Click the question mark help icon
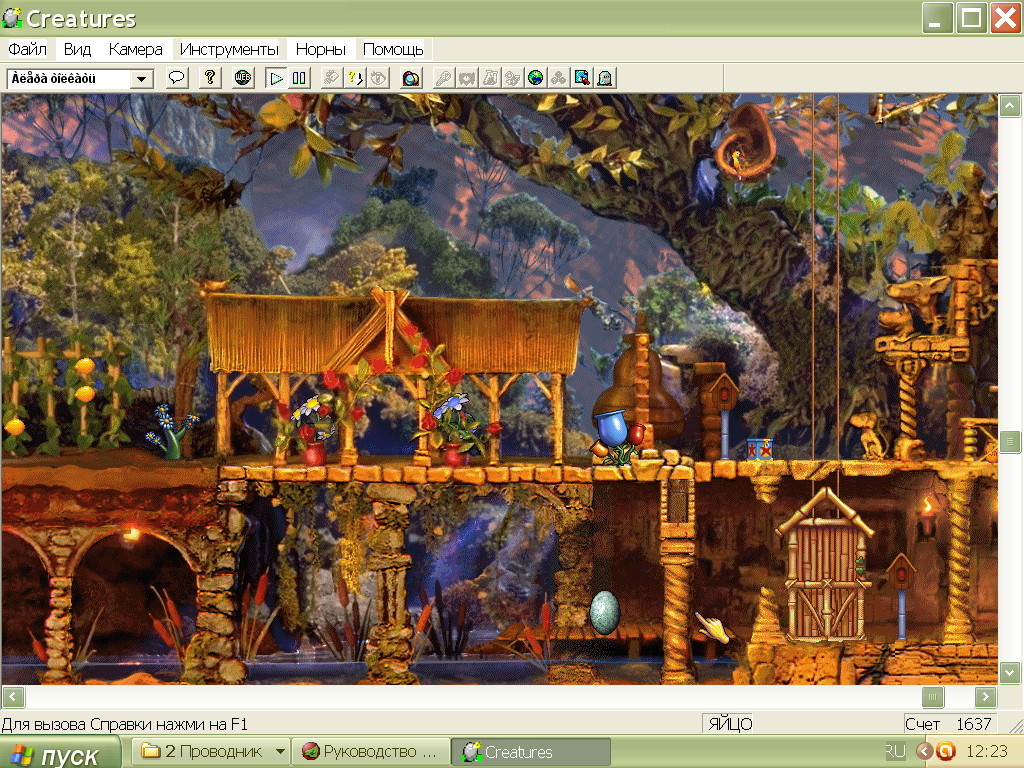 (x=210, y=78)
